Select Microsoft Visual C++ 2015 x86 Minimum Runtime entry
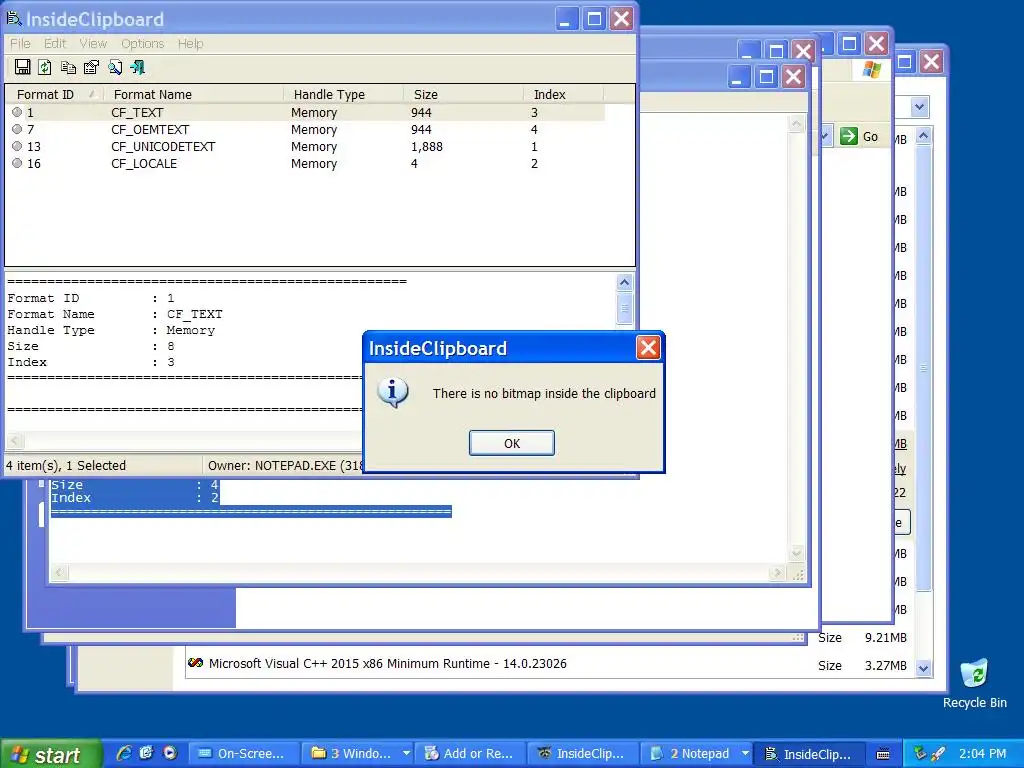This screenshot has width=1024, height=768. point(387,664)
